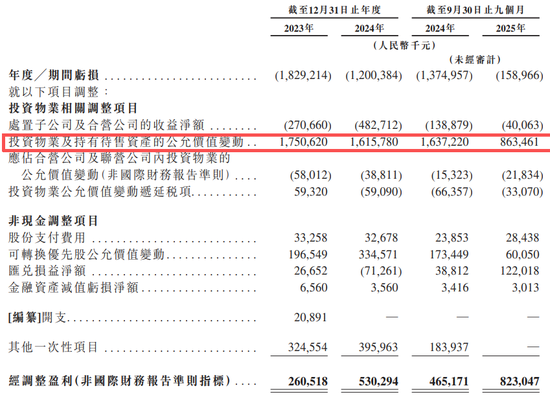Select the 經調整盈利 row label
Viewport: 550px width, 399px height.
click(120, 381)
